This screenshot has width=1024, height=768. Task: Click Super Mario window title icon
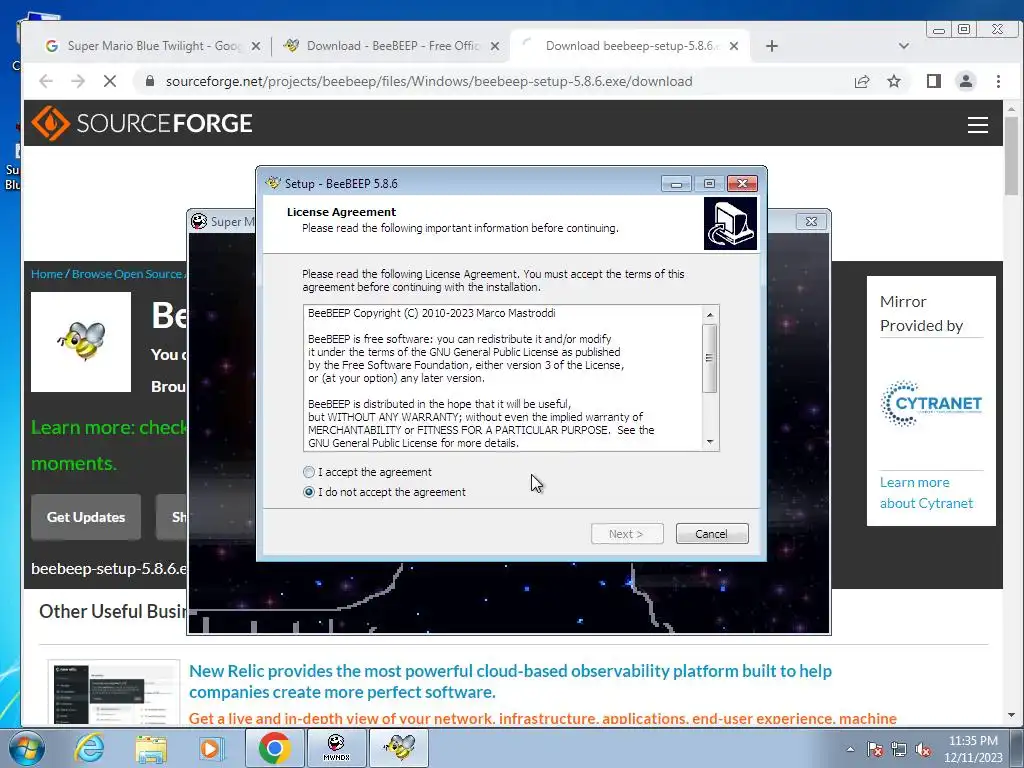click(199, 221)
